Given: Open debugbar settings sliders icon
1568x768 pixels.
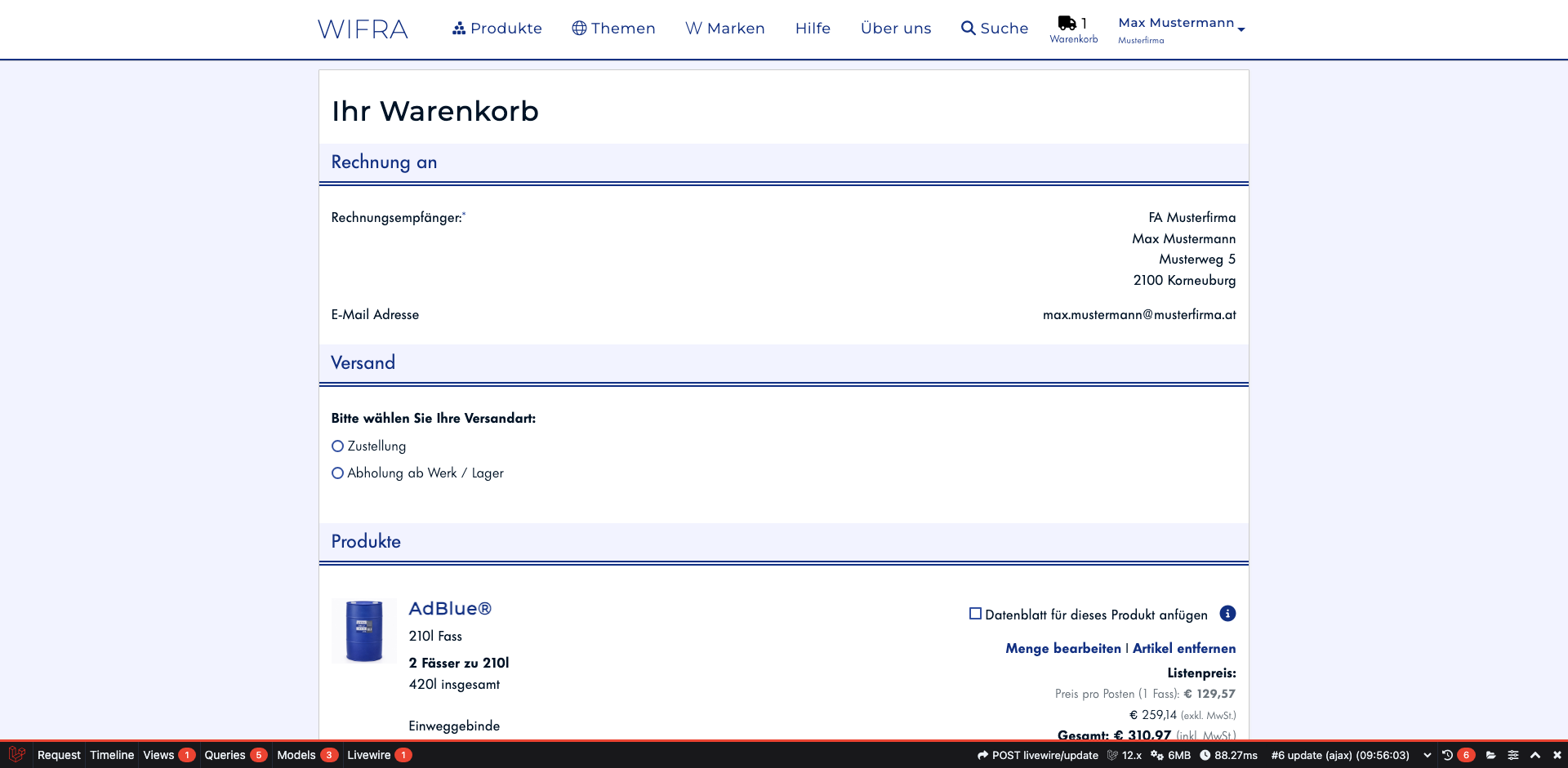Looking at the screenshot, I should [1512, 755].
